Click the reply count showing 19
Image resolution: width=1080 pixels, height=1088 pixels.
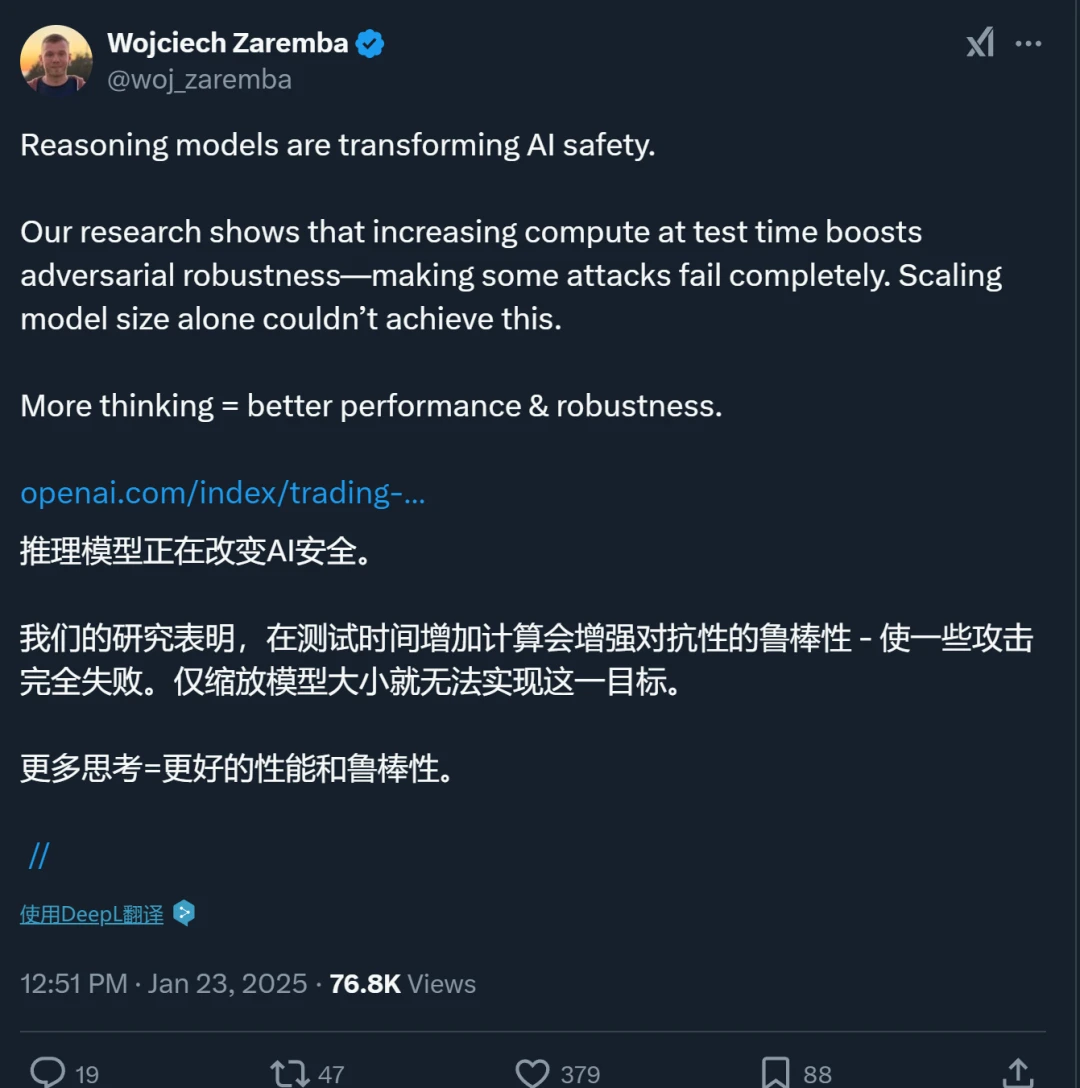tap(90, 1074)
